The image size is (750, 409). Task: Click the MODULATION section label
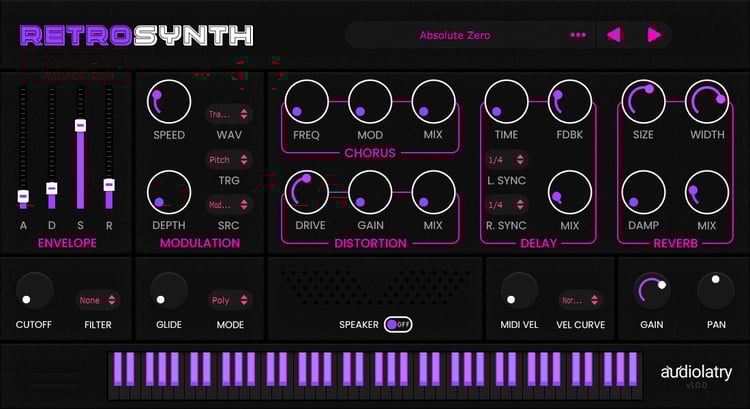(200, 243)
